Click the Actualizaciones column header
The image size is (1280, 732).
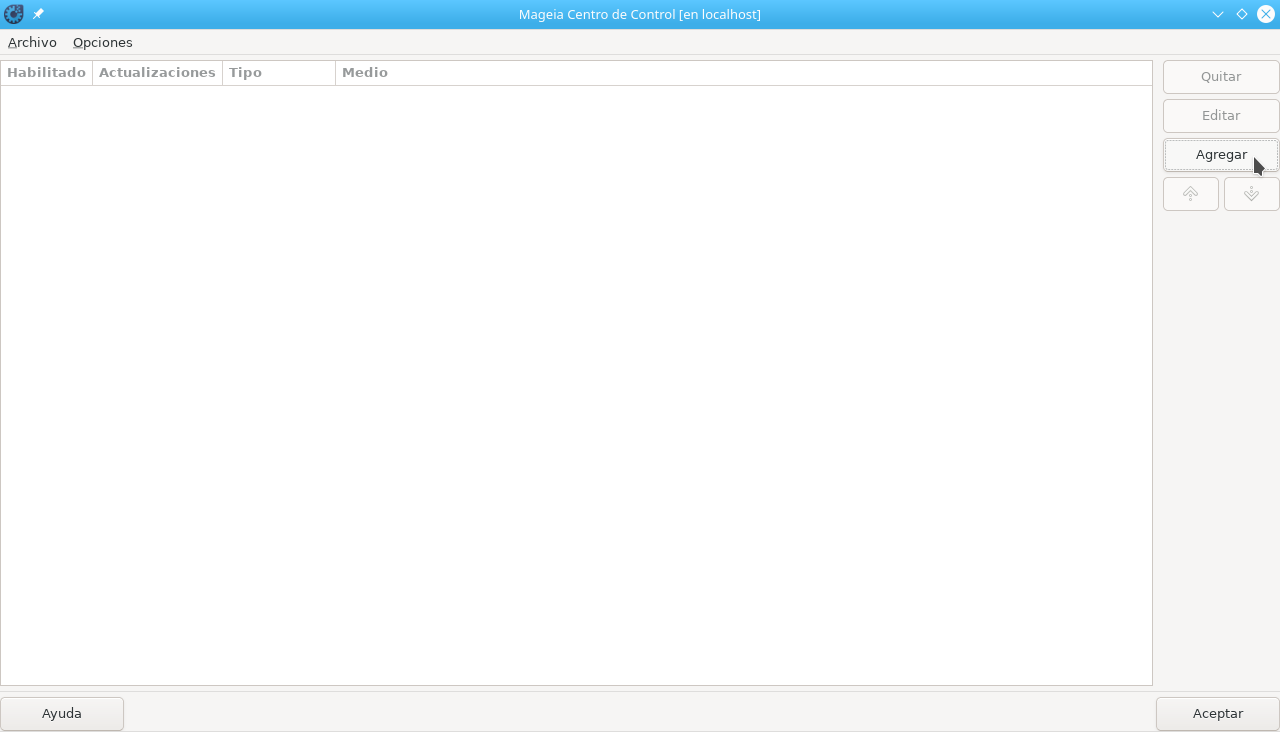(x=158, y=73)
